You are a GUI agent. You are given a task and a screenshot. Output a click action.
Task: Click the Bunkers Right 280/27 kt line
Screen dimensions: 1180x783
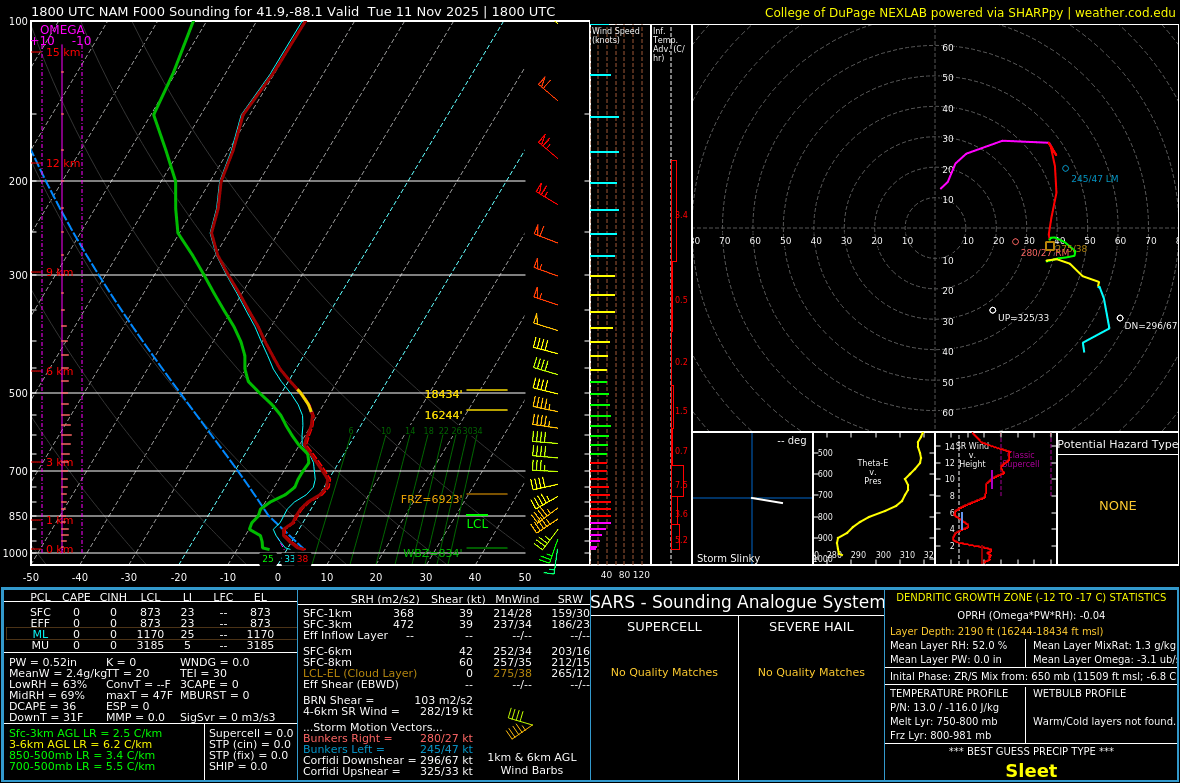tap(388, 739)
